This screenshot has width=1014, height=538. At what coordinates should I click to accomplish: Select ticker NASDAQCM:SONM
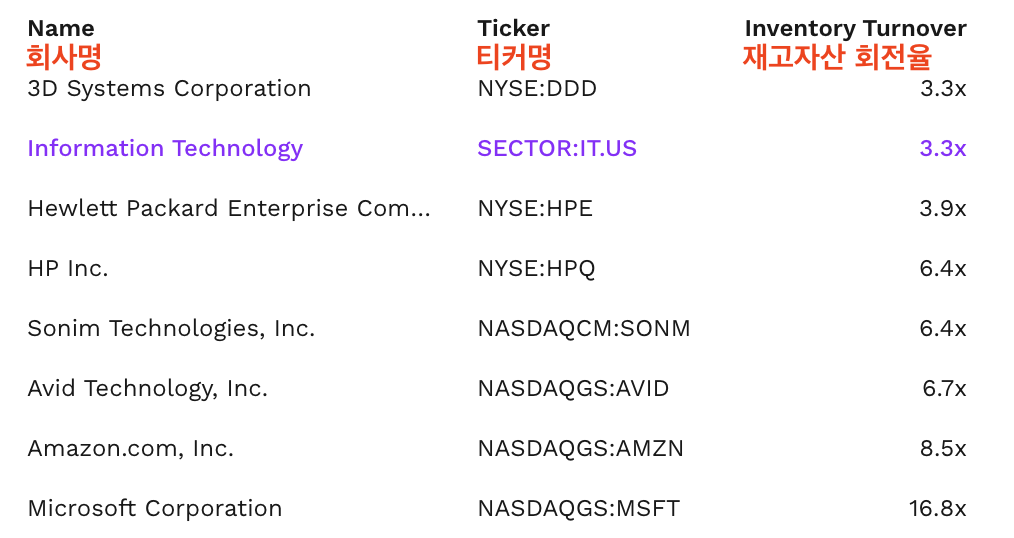[x=583, y=328]
